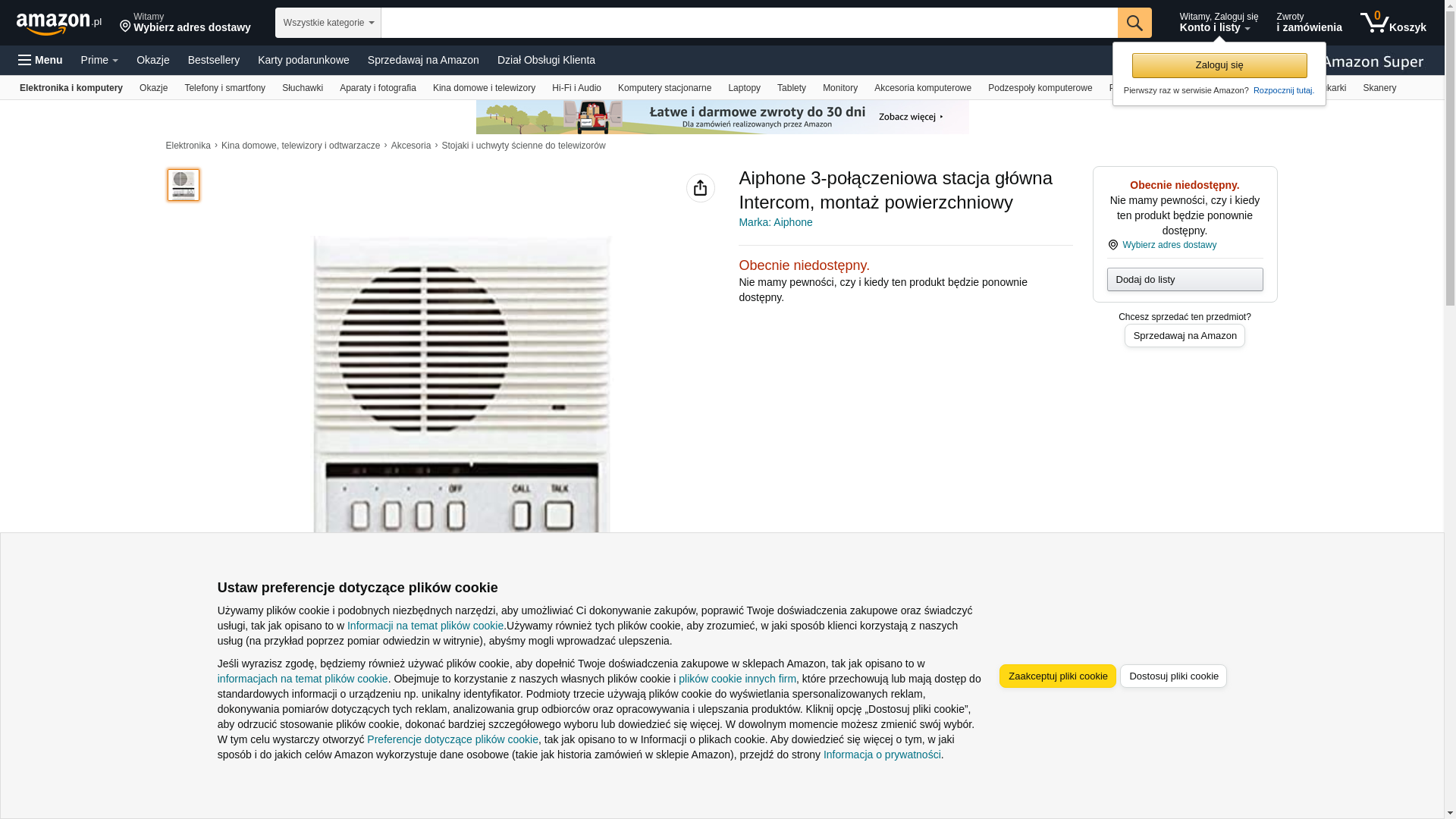The height and width of the screenshot is (819, 1456).
Task: Click the share icon above product image
Action: point(700,188)
